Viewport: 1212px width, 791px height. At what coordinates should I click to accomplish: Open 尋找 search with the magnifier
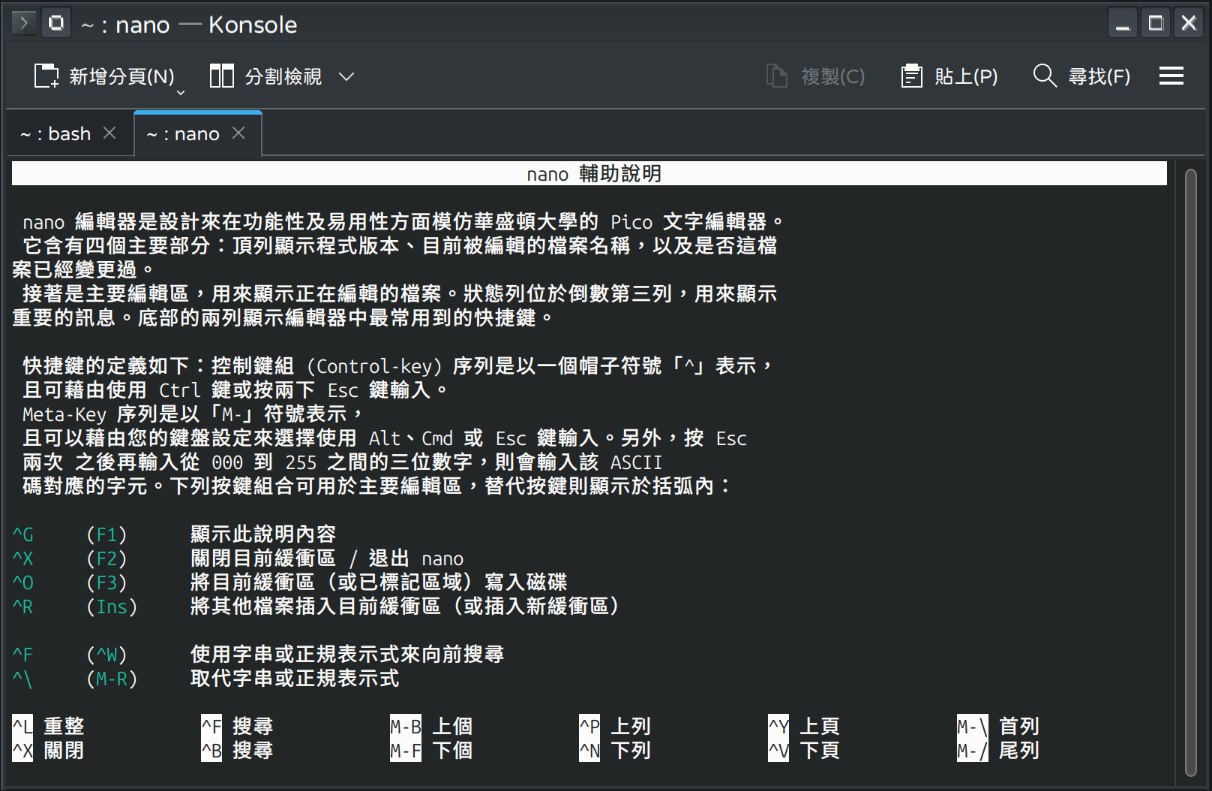(1081, 77)
